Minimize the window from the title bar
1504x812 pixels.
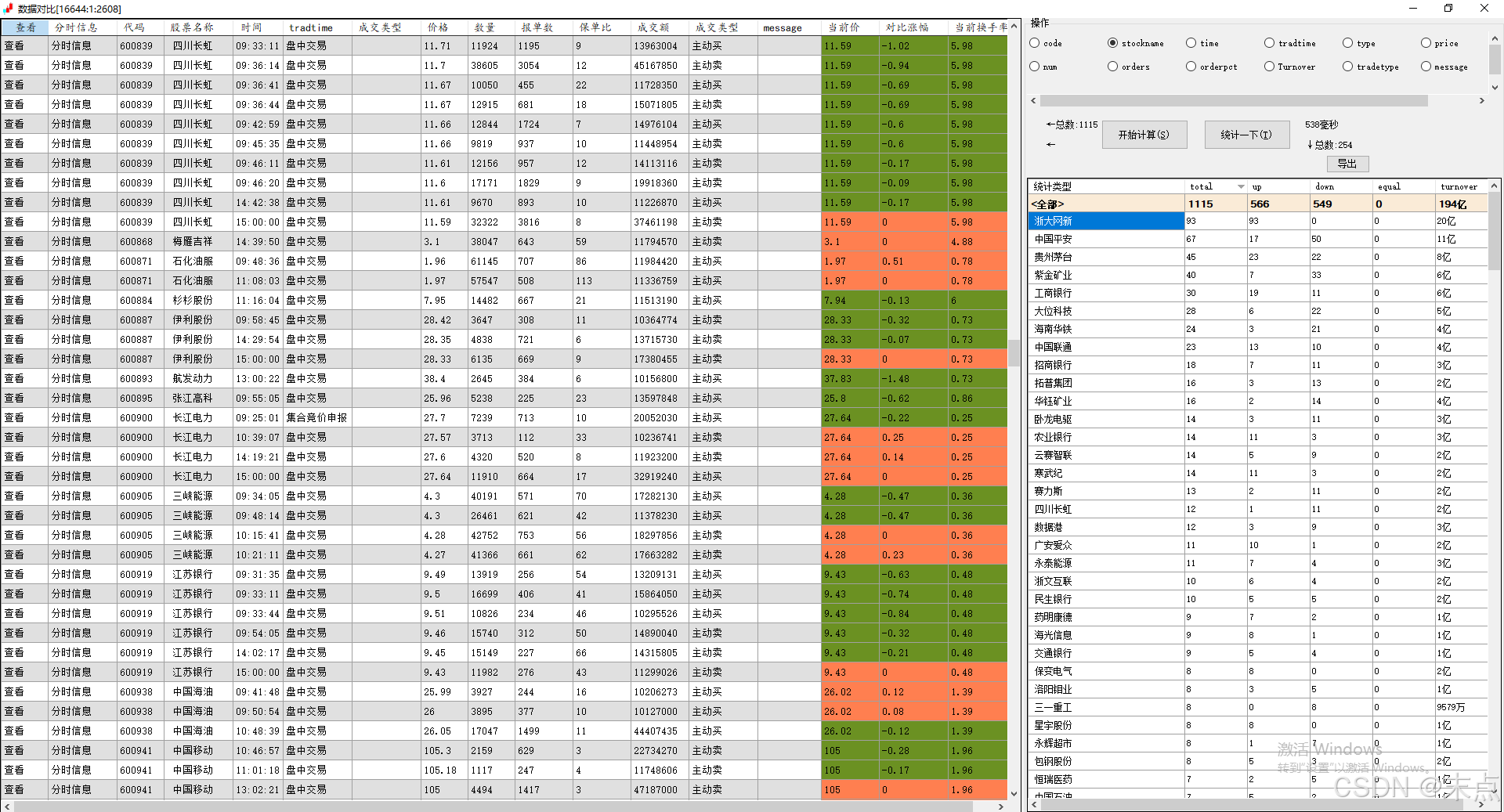1413,9
